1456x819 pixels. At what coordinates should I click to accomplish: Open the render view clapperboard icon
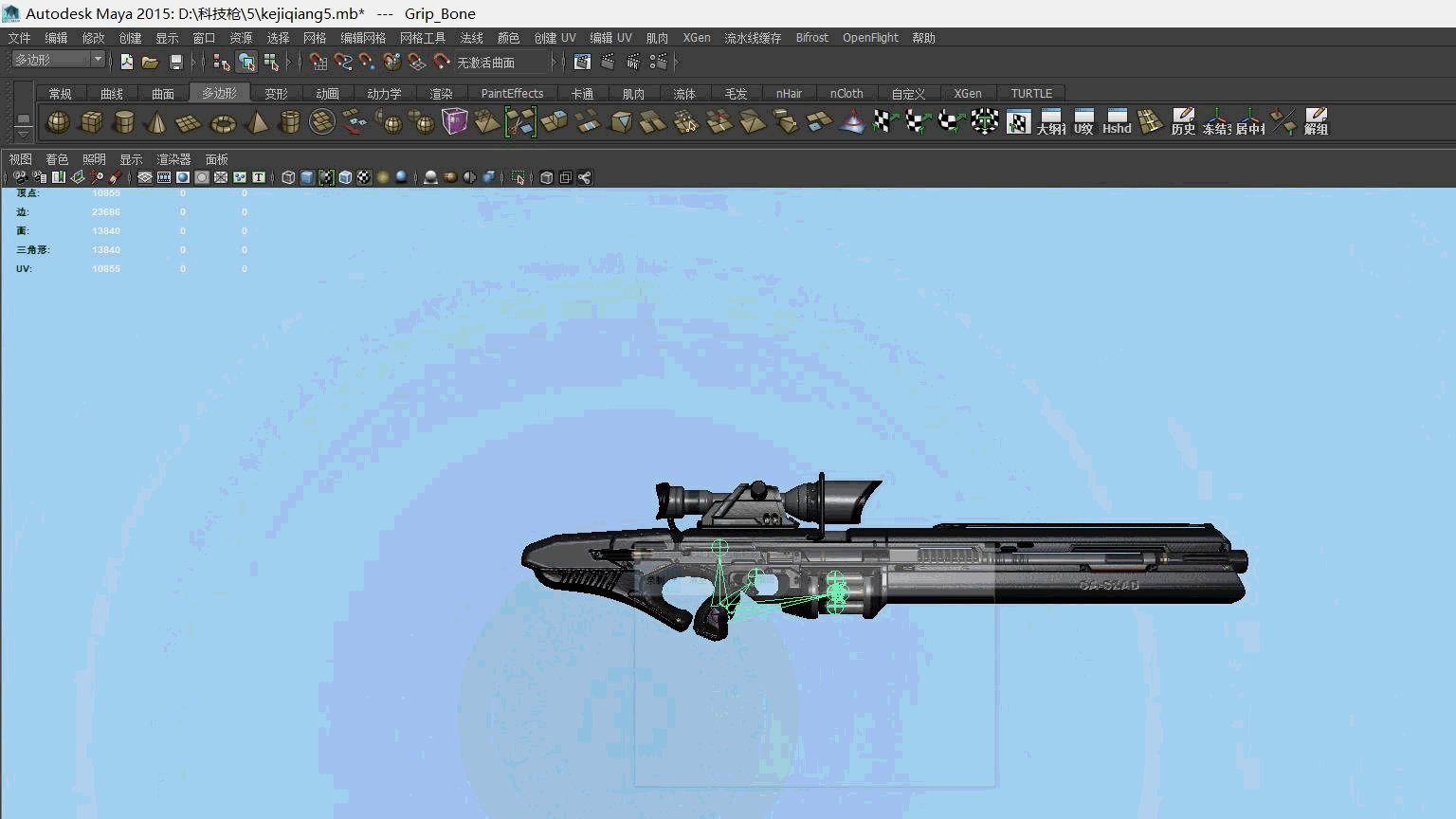click(582, 62)
